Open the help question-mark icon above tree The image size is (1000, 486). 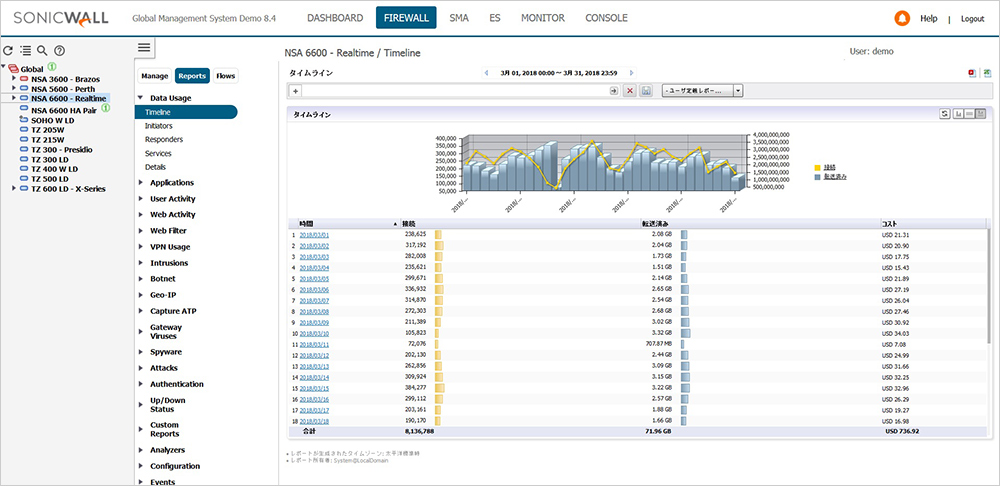tap(59, 50)
